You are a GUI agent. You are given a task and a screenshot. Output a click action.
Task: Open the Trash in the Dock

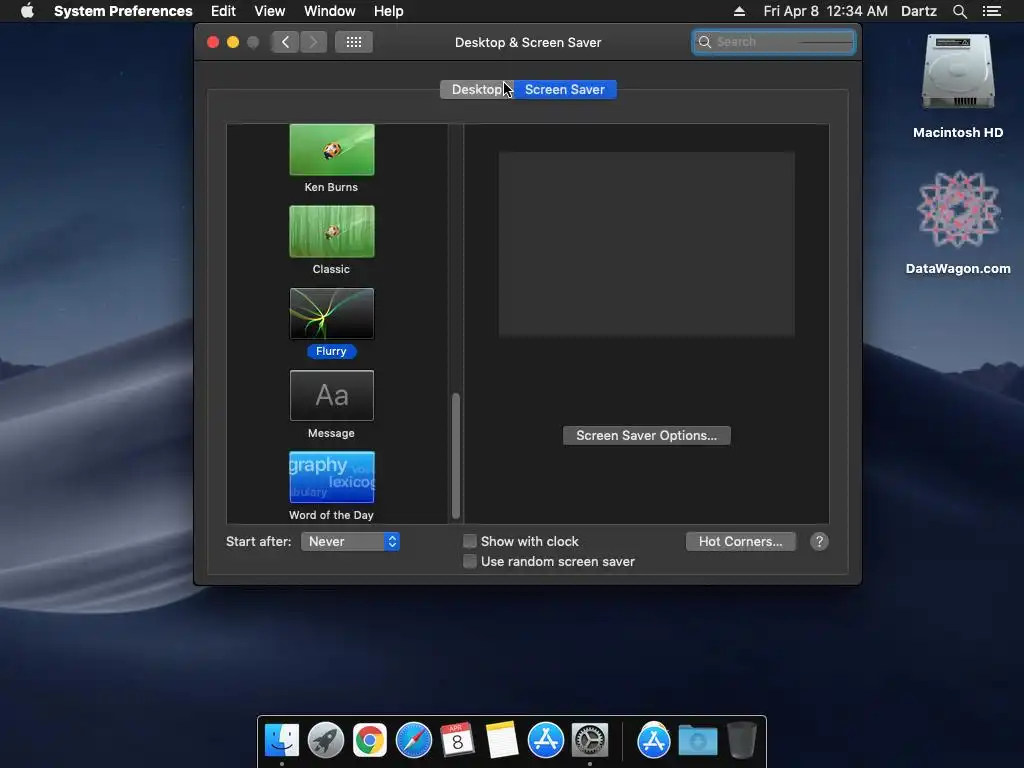742,740
